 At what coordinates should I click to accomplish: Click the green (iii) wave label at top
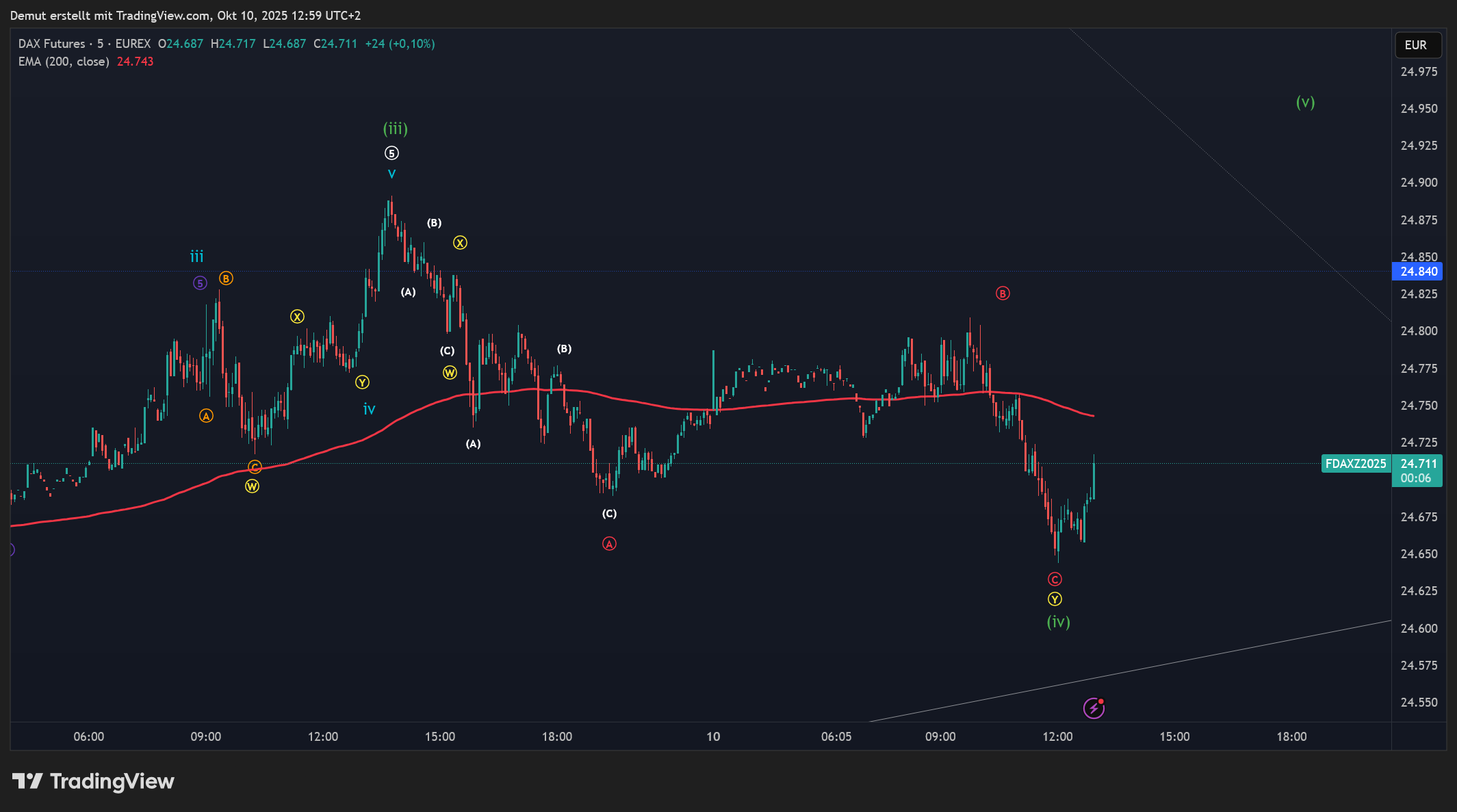tap(395, 129)
